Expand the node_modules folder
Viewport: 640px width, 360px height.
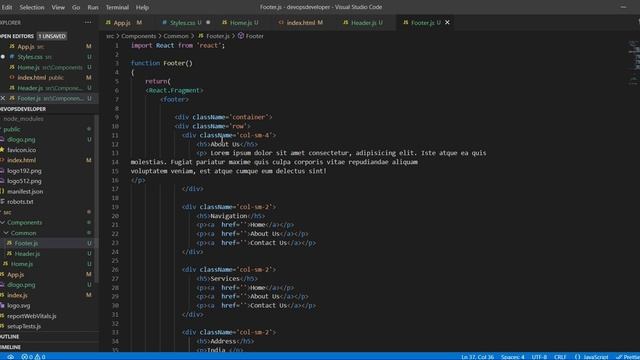tap(23, 119)
